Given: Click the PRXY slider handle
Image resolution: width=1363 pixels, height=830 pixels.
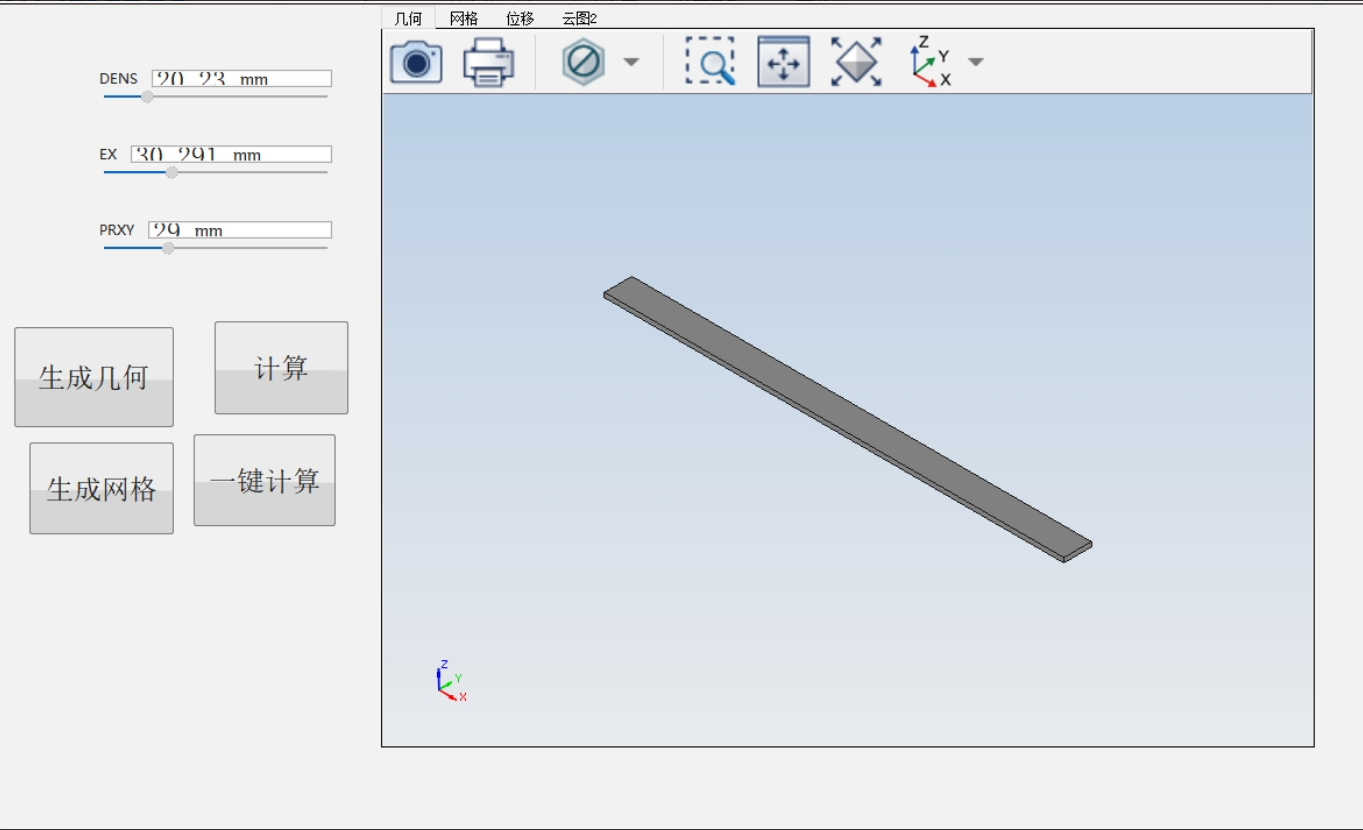Looking at the screenshot, I should click(168, 248).
